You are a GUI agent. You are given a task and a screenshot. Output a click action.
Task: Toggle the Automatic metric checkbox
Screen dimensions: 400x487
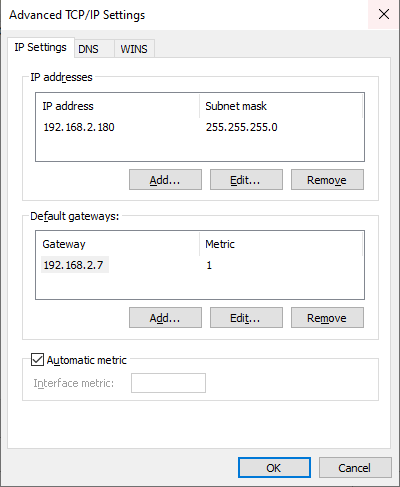[37, 360]
